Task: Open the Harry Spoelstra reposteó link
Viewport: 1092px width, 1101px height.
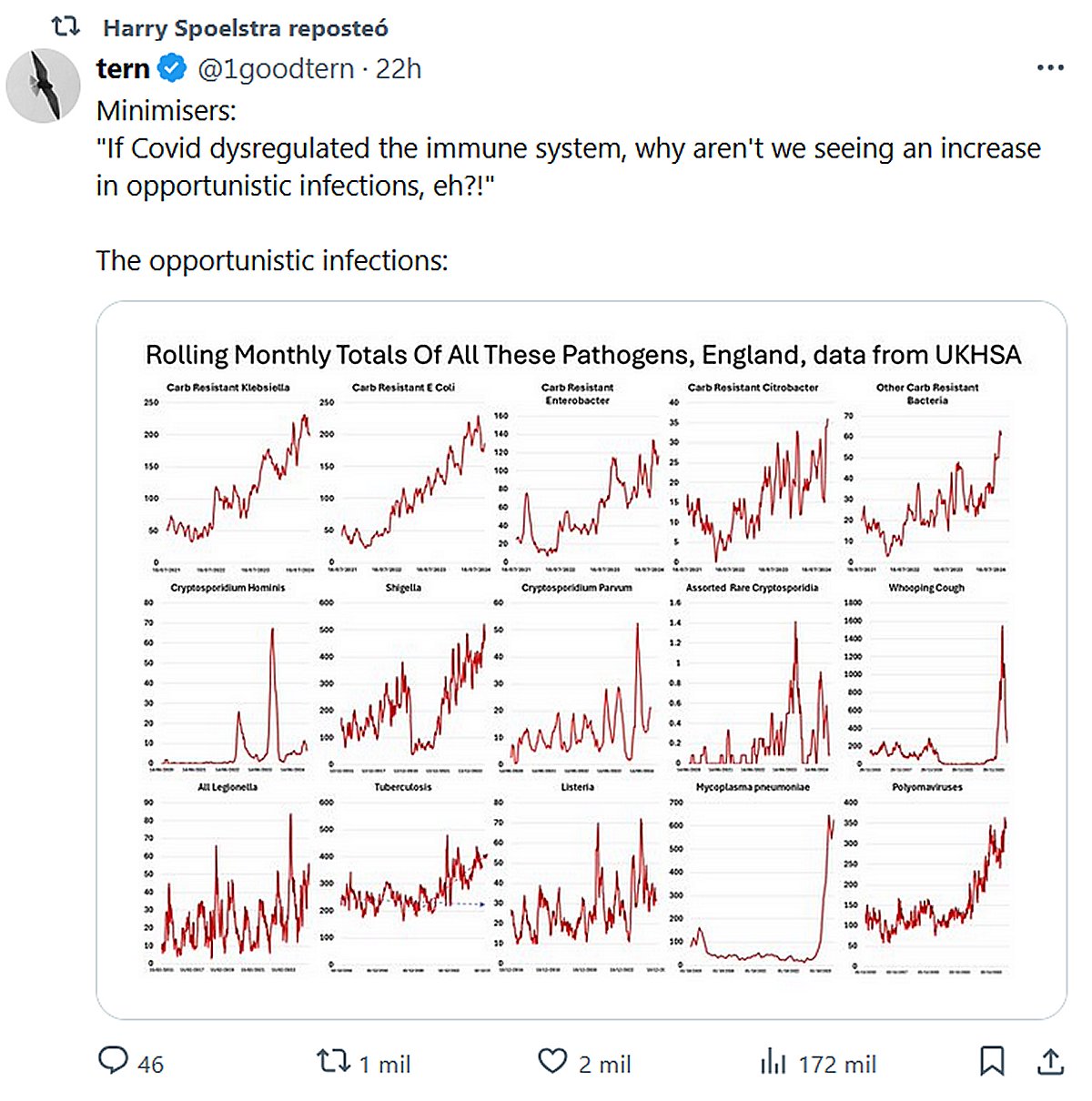Action: [246, 28]
